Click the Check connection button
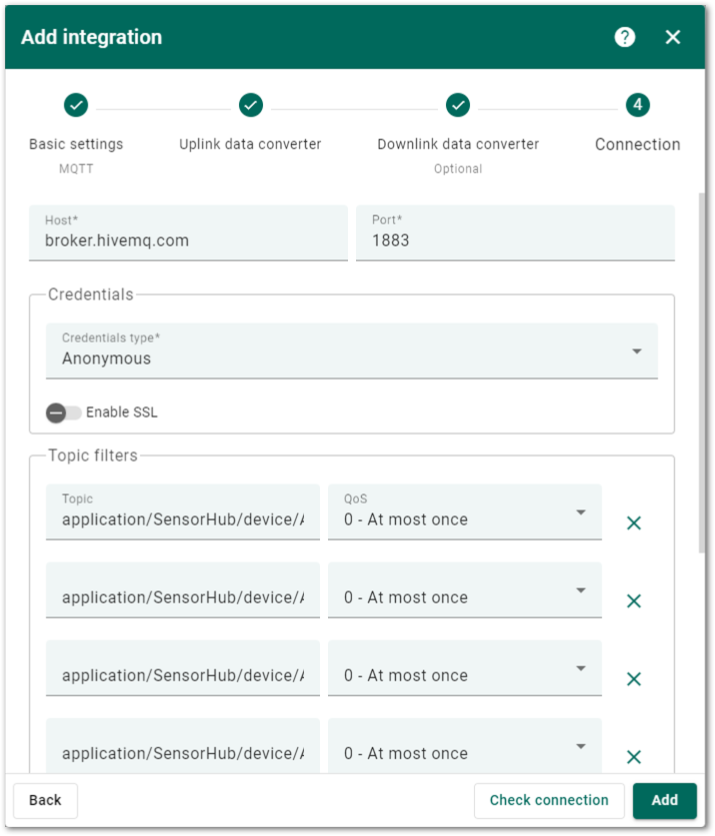This screenshot has width=715, height=836. (x=549, y=800)
